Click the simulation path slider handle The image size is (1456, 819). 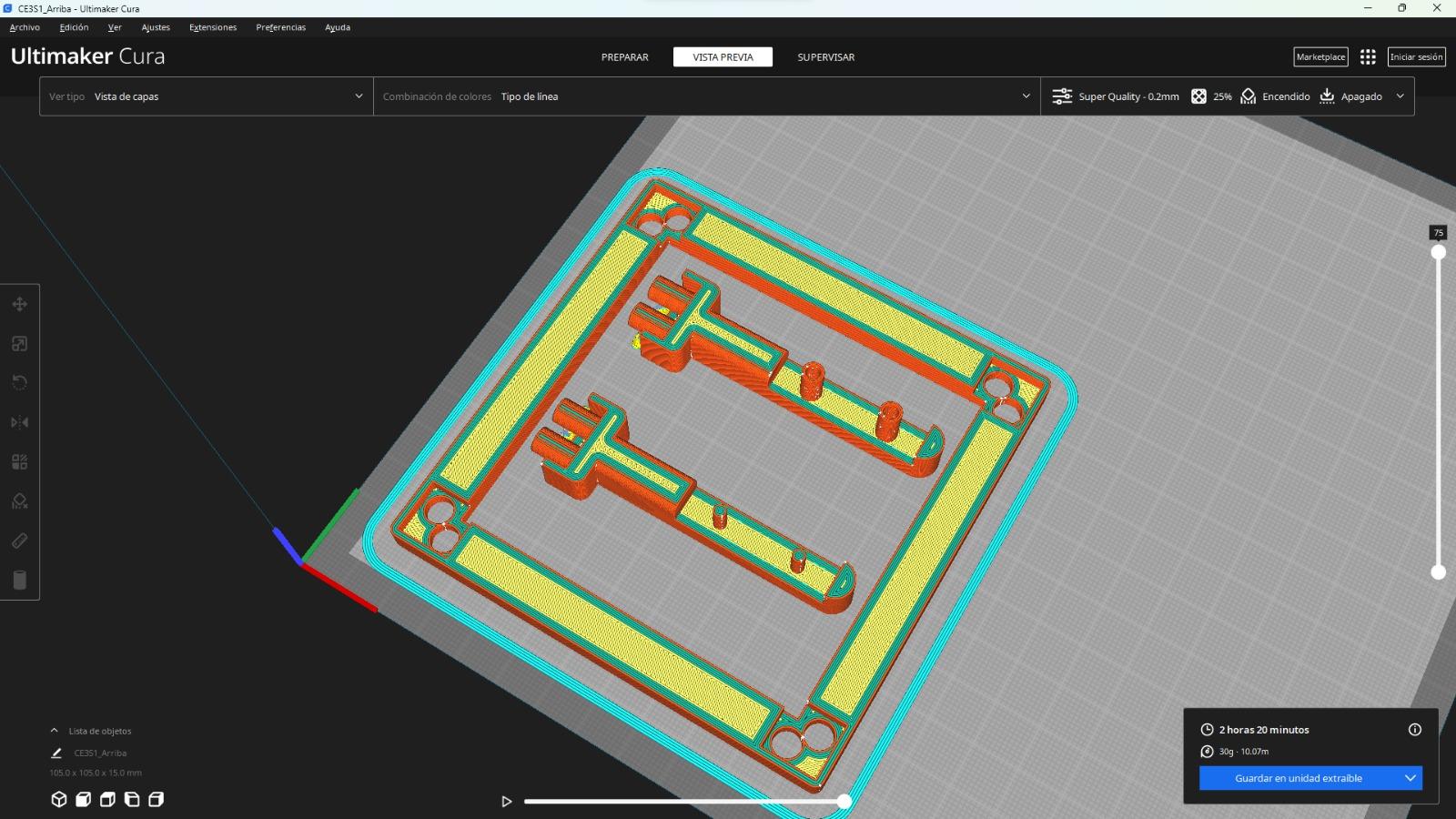pos(844,802)
